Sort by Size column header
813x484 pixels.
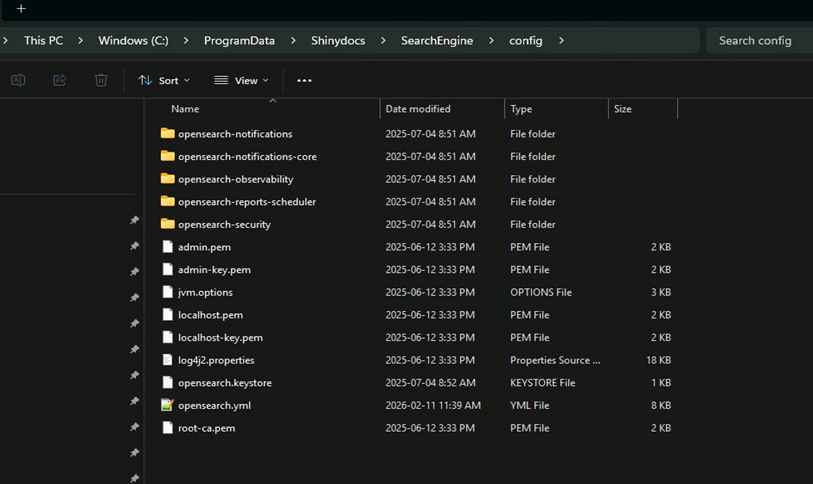623,109
